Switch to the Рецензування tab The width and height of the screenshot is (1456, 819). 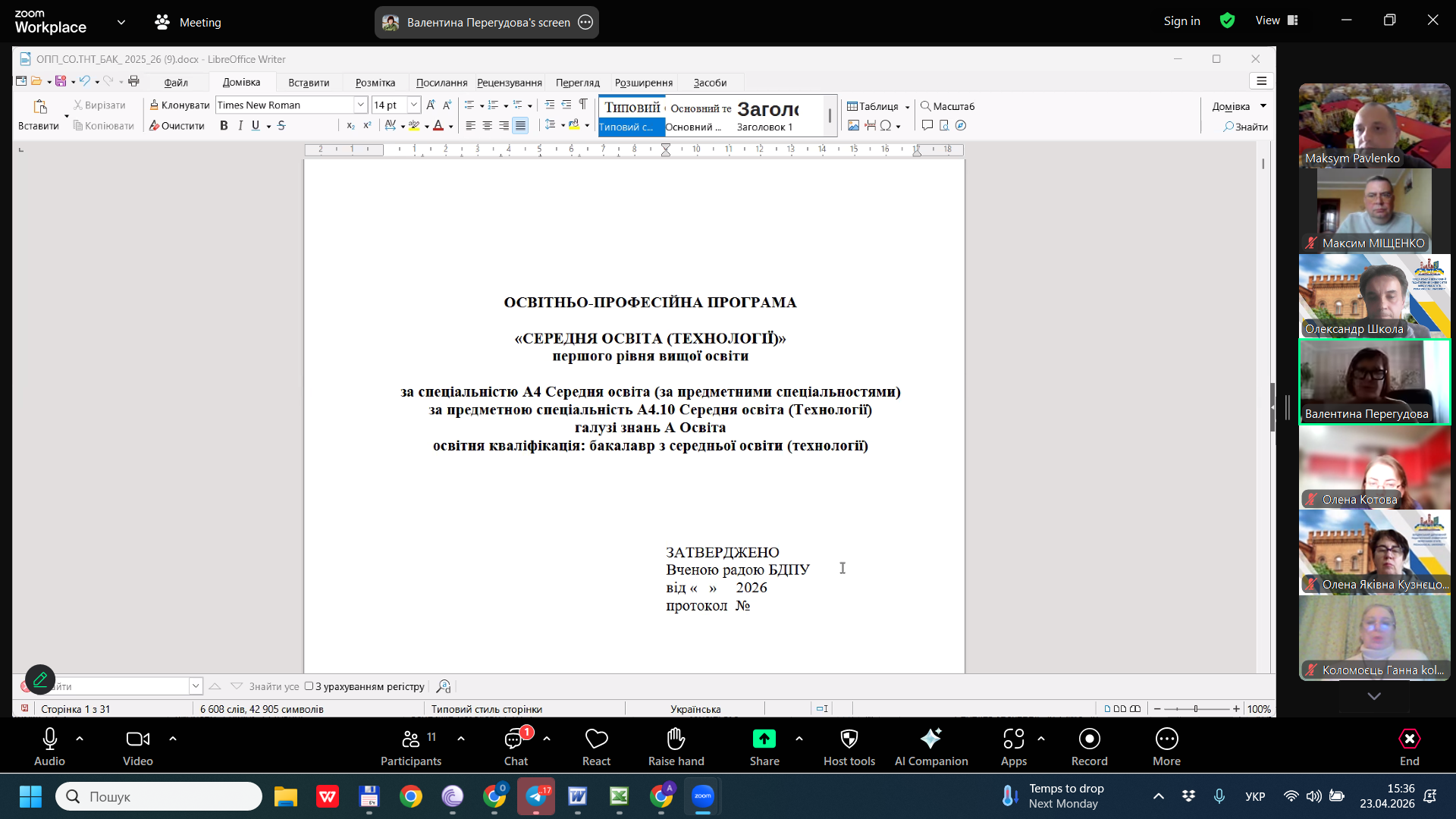click(509, 83)
